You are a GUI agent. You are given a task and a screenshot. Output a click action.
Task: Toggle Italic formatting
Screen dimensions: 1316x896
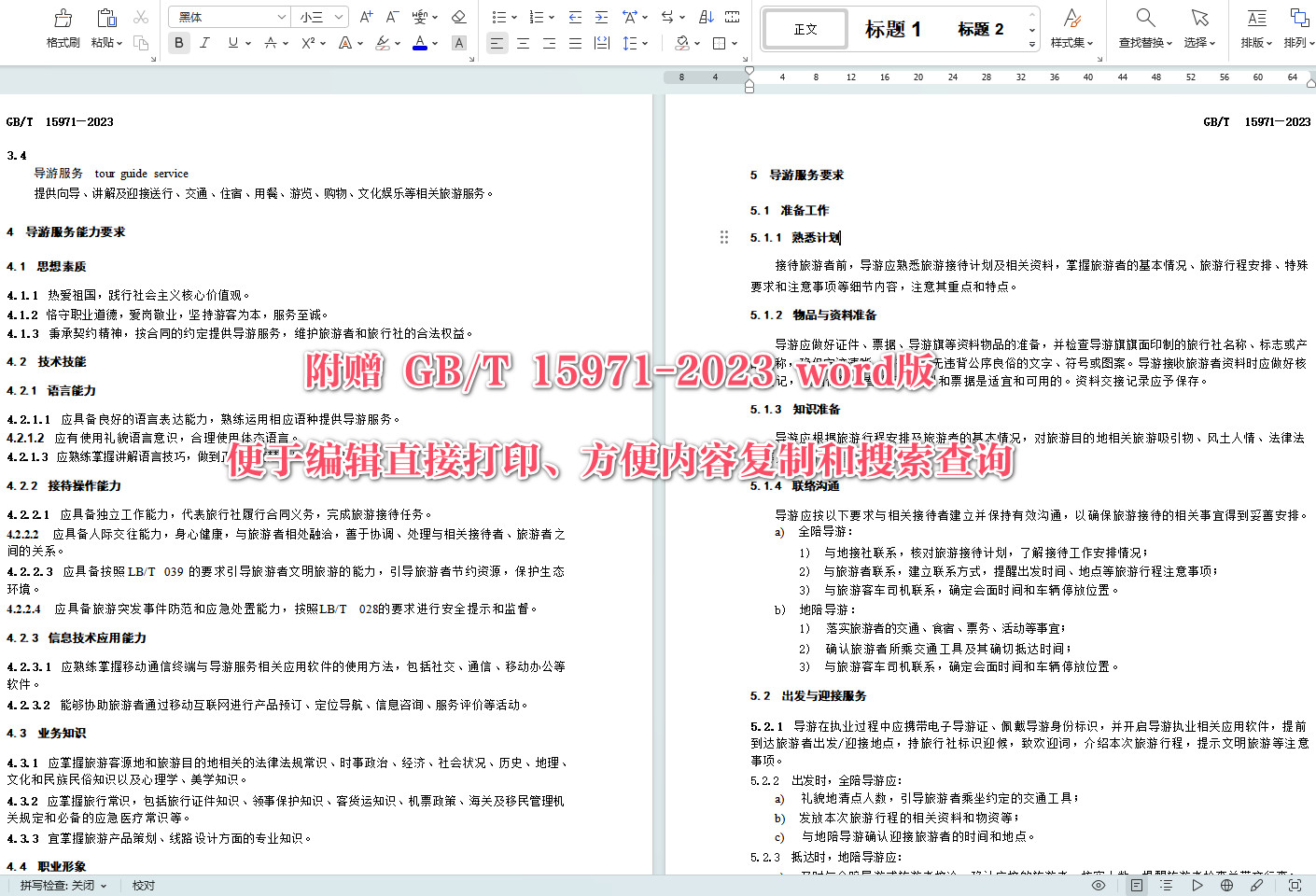tap(204, 43)
